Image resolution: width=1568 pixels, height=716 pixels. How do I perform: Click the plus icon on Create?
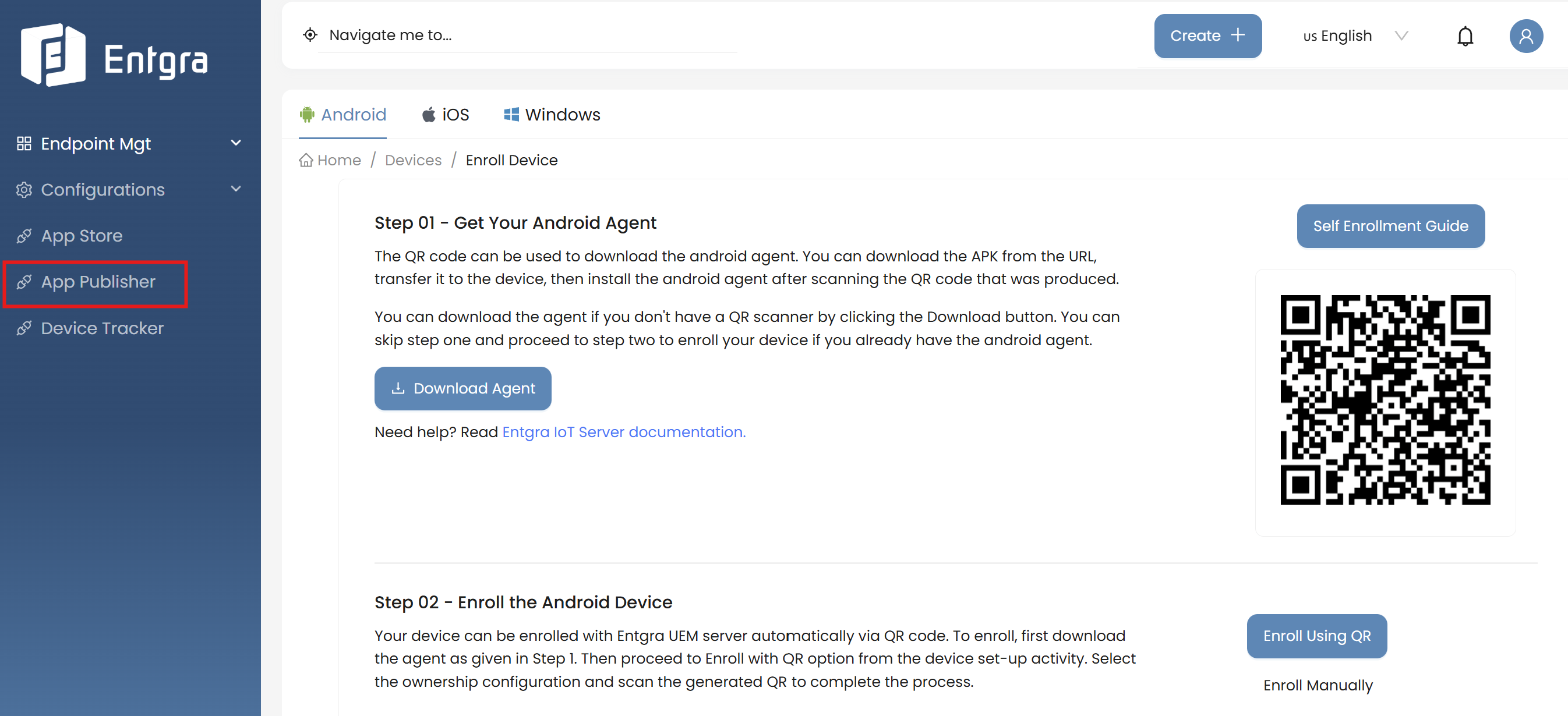pos(1238,36)
